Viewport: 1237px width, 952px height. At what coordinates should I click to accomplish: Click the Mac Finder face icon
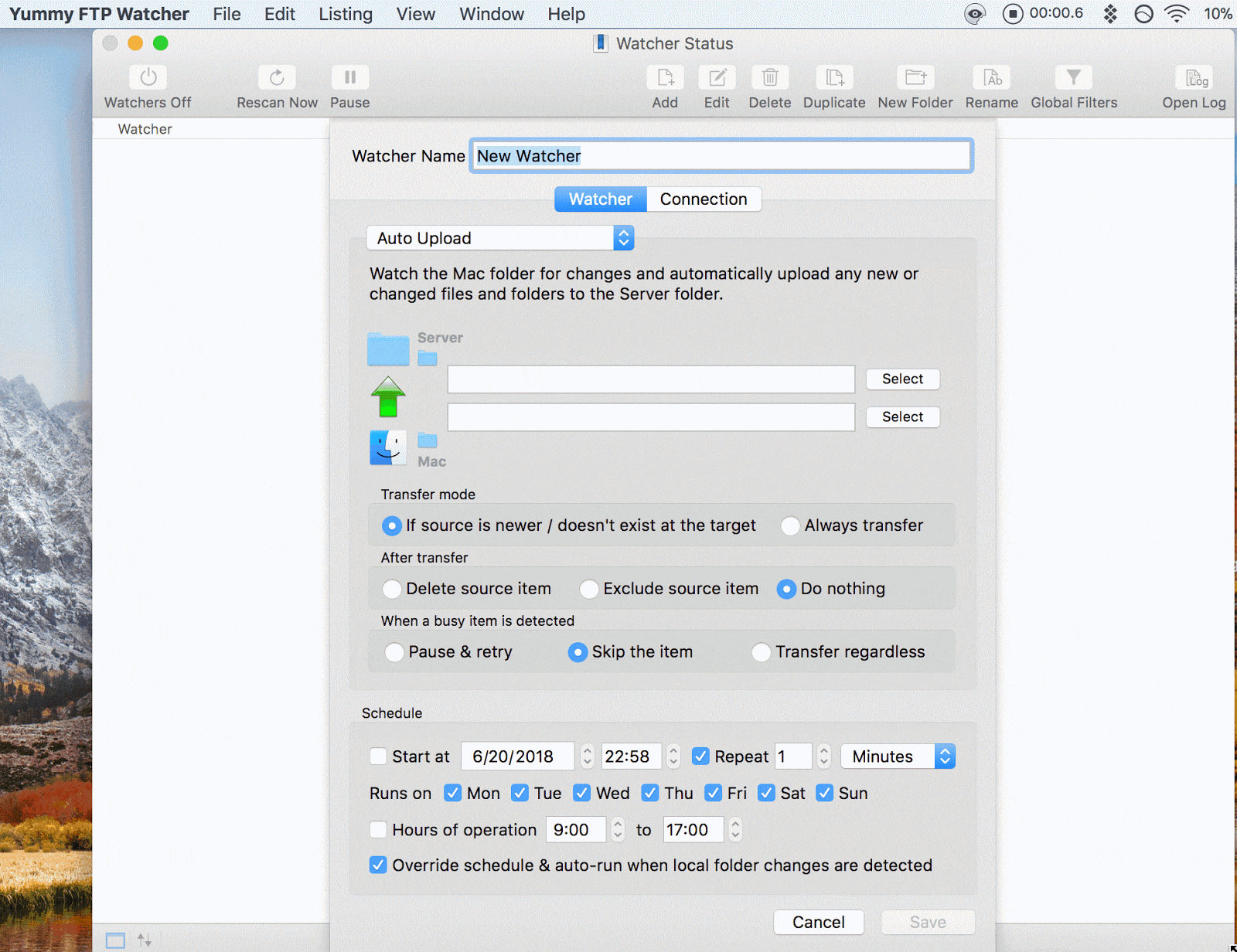point(388,447)
